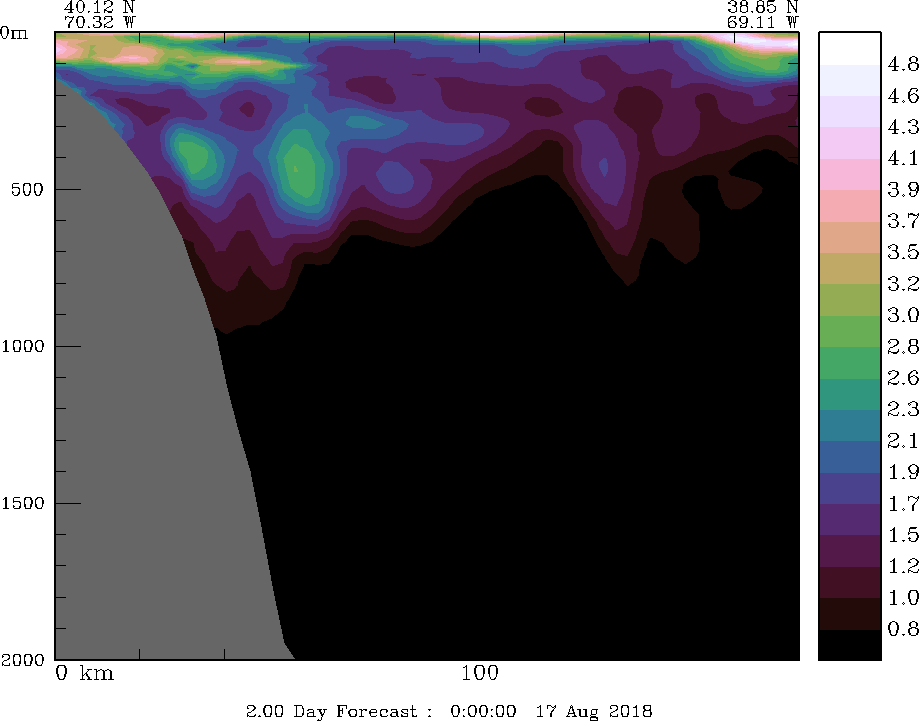This screenshot has height=721, width=919.
Task: Click the 2.1 colorbar value
Action: coord(903,440)
